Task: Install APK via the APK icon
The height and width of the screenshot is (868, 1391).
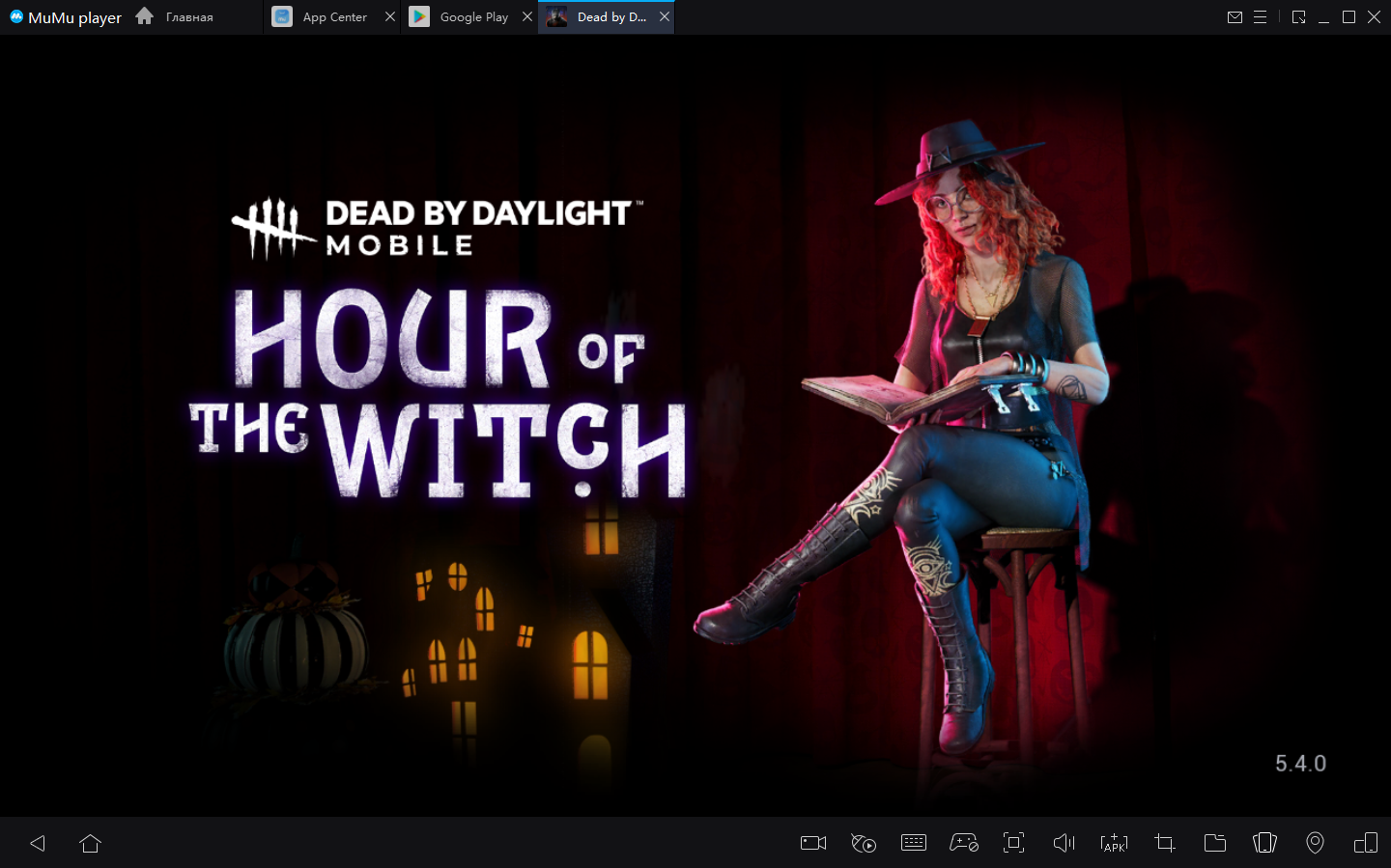Action: [1114, 843]
